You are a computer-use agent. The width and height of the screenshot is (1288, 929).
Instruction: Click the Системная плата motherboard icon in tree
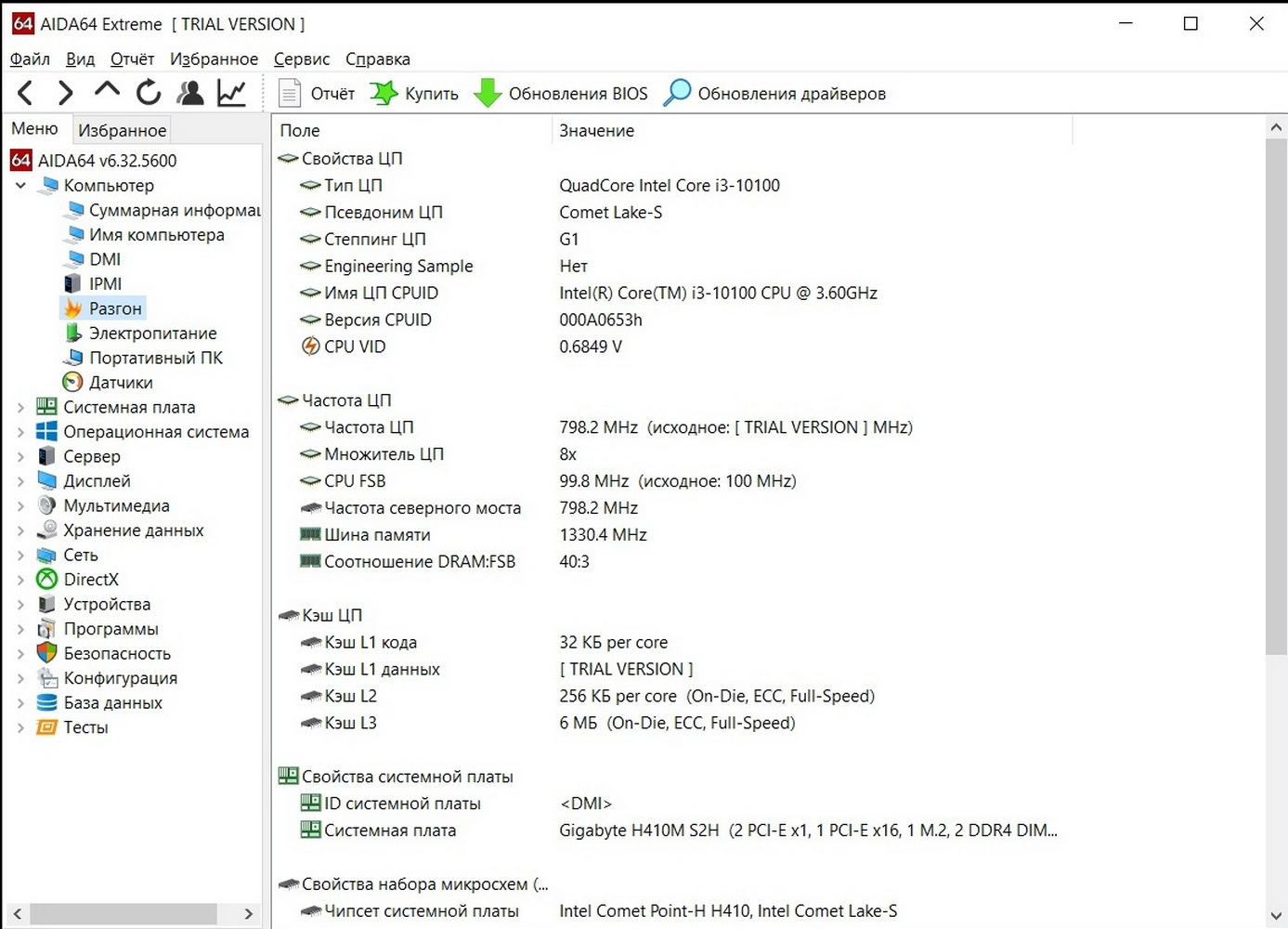[x=46, y=407]
